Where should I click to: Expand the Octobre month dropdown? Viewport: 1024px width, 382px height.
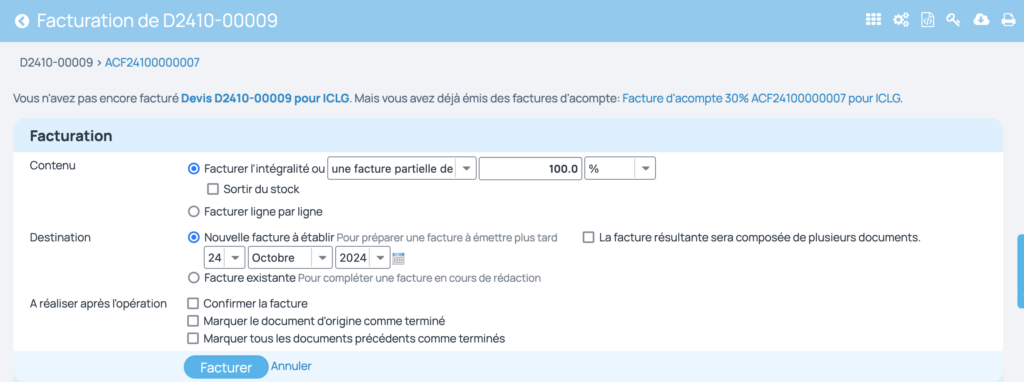point(291,258)
